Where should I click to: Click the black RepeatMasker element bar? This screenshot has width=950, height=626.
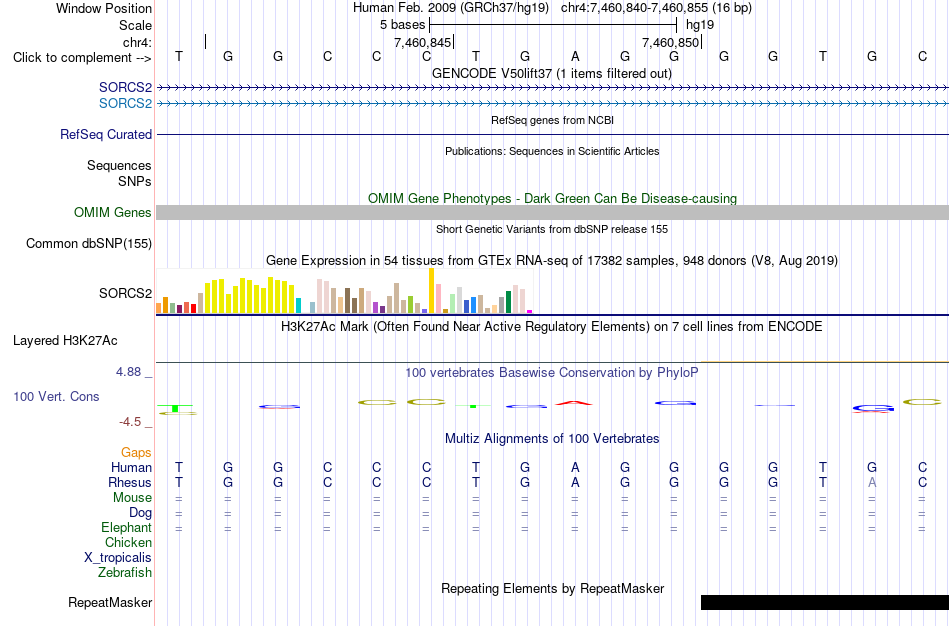pyautogui.click(x=825, y=602)
